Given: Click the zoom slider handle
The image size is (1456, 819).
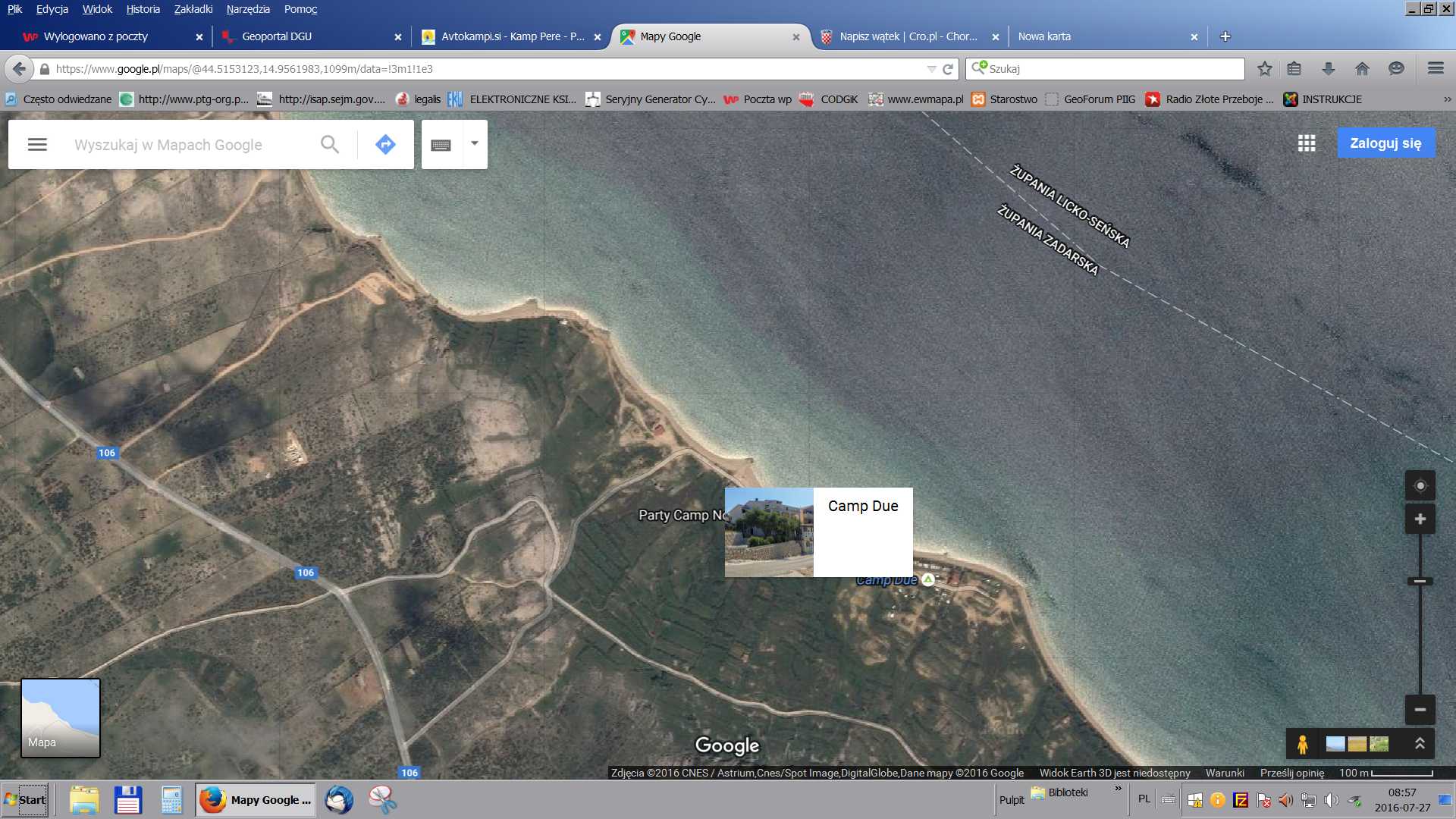Looking at the screenshot, I should [x=1420, y=582].
